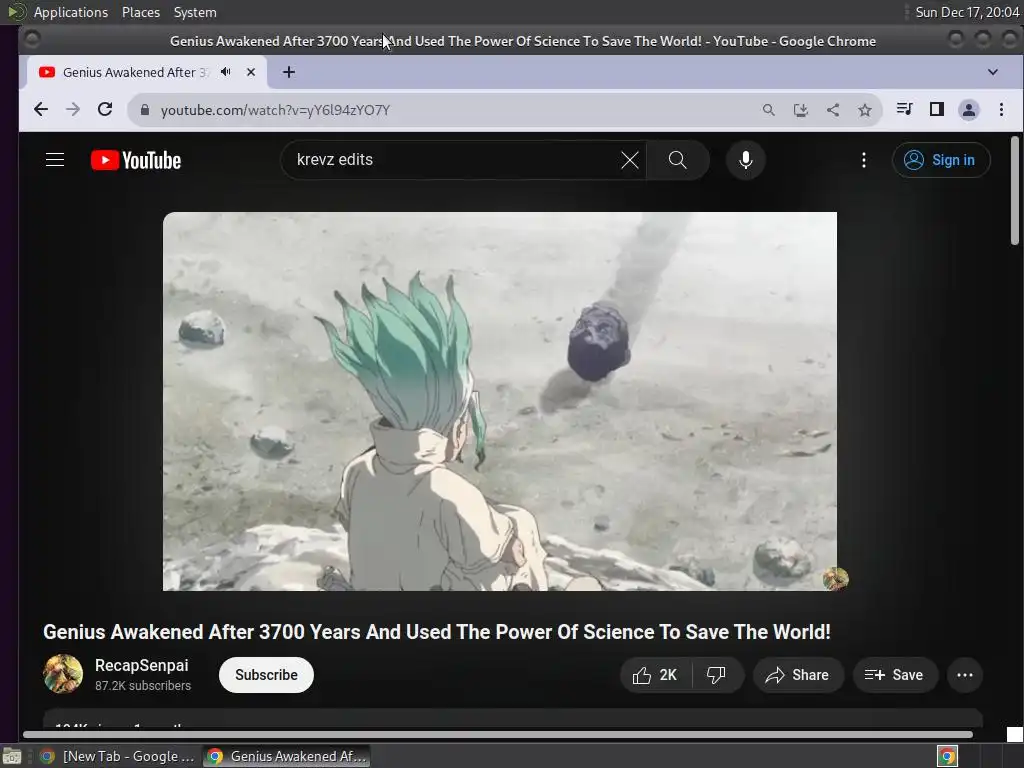Toggle Chrome side panel
The width and height of the screenshot is (1024, 768).
pos(936,109)
